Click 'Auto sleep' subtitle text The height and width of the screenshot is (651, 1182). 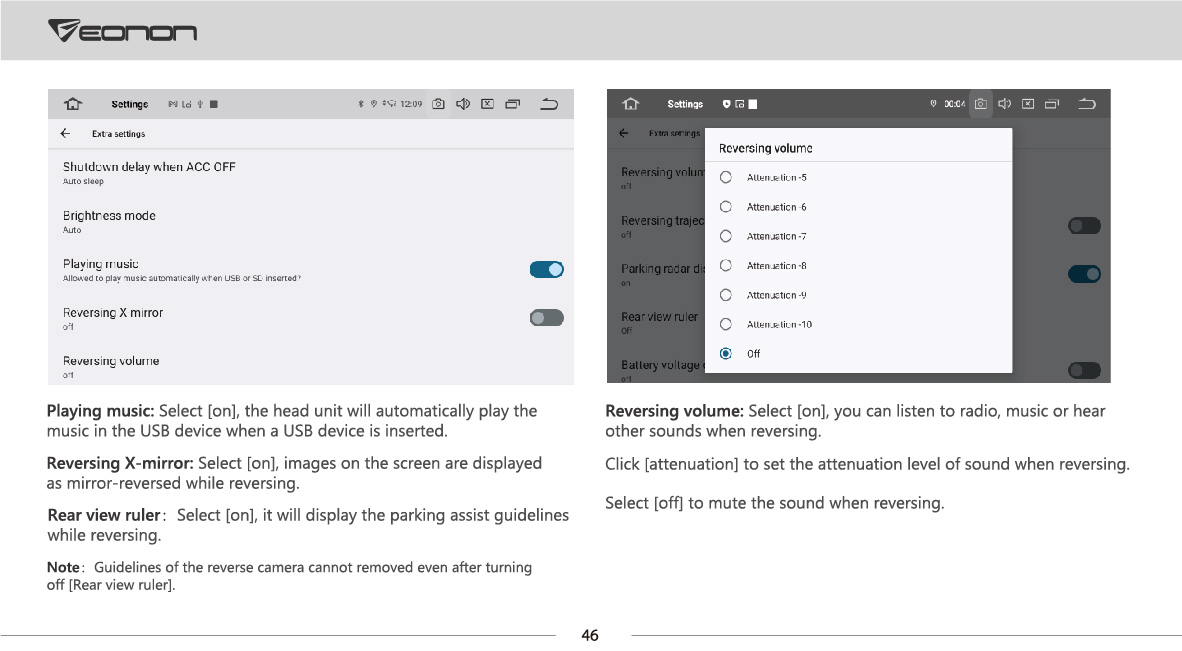[x=83, y=182]
